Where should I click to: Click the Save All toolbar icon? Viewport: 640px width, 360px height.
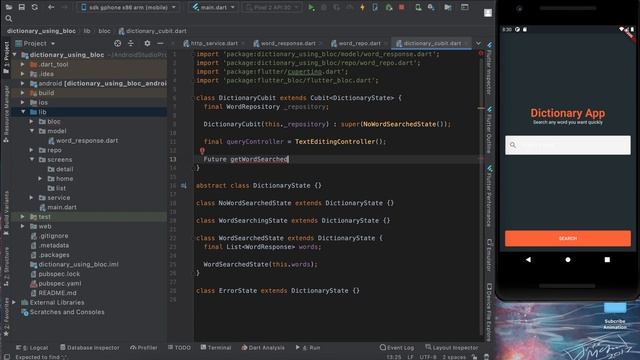22,7
